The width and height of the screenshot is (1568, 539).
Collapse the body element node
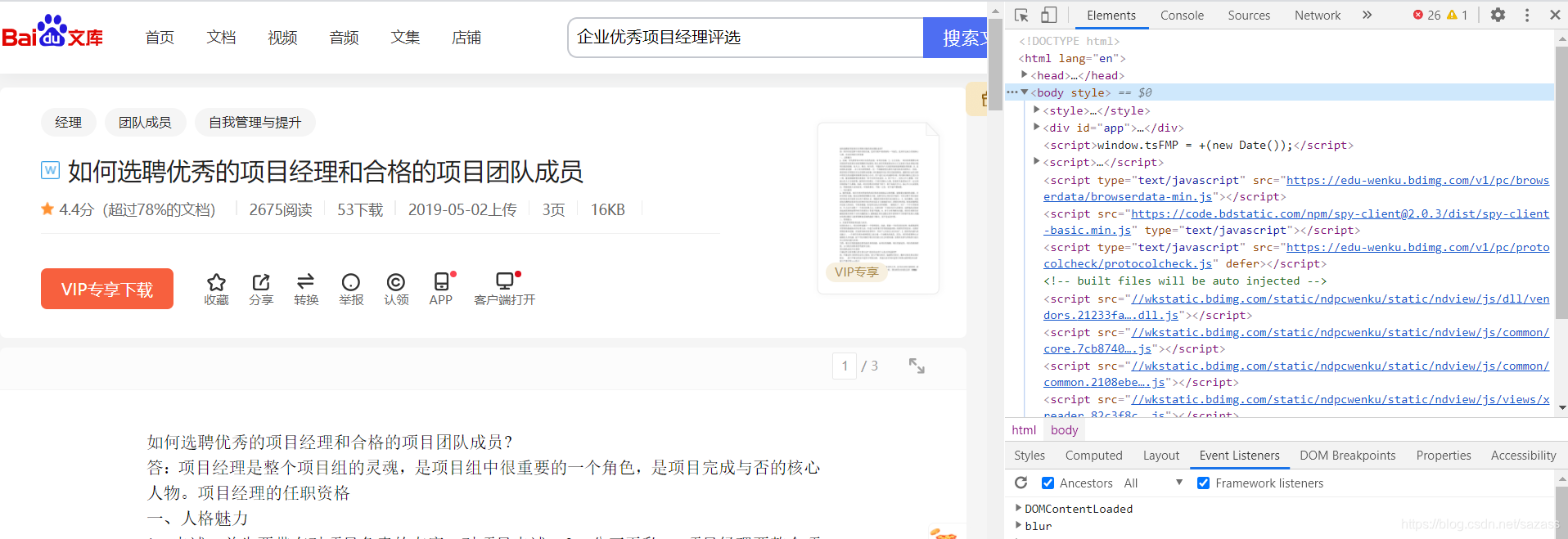[x=1025, y=92]
